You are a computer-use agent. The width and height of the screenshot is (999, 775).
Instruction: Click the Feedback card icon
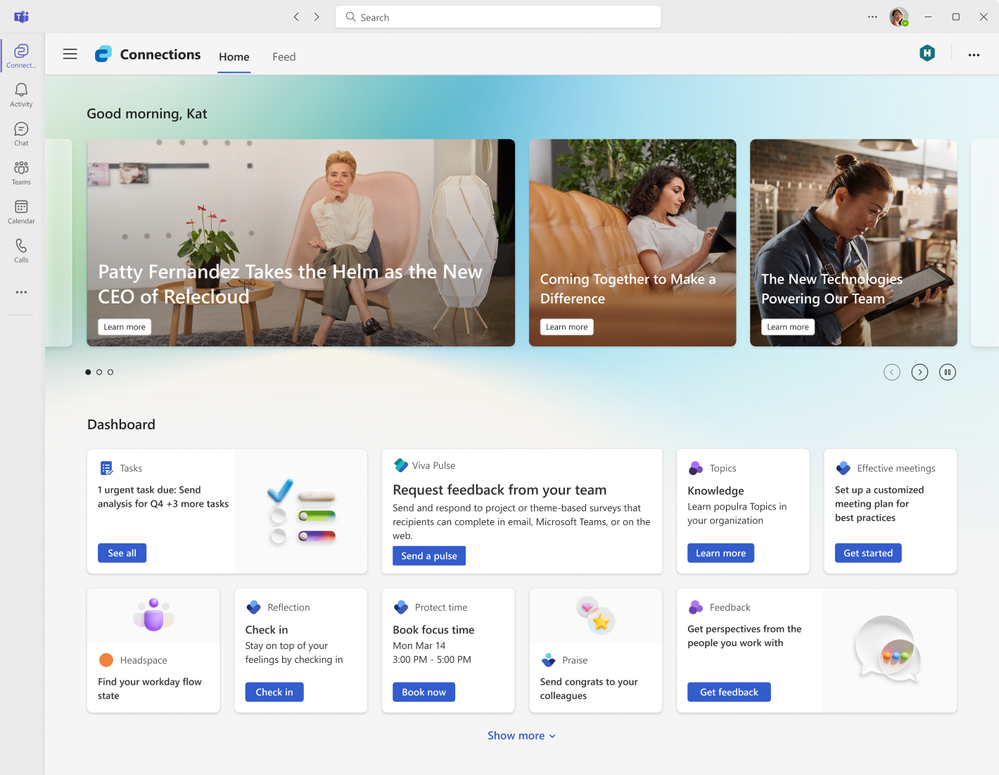click(x=696, y=607)
